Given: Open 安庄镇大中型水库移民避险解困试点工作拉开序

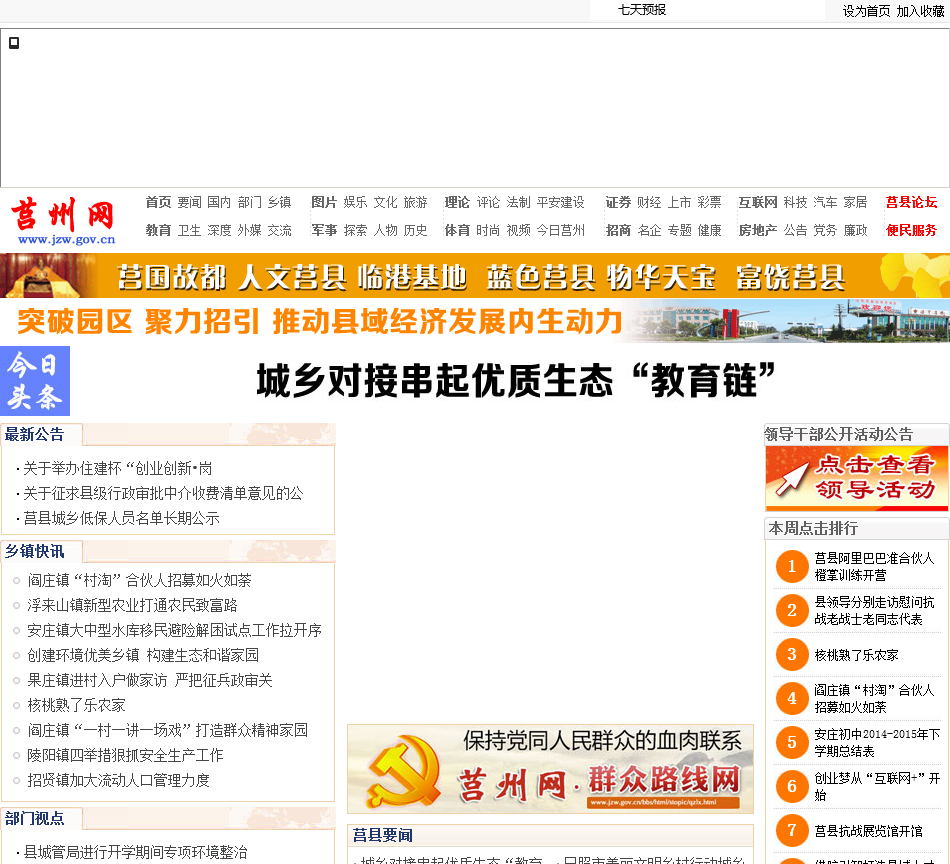Looking at the screenshot, I should pyautogui.click(x=174, y=630).
